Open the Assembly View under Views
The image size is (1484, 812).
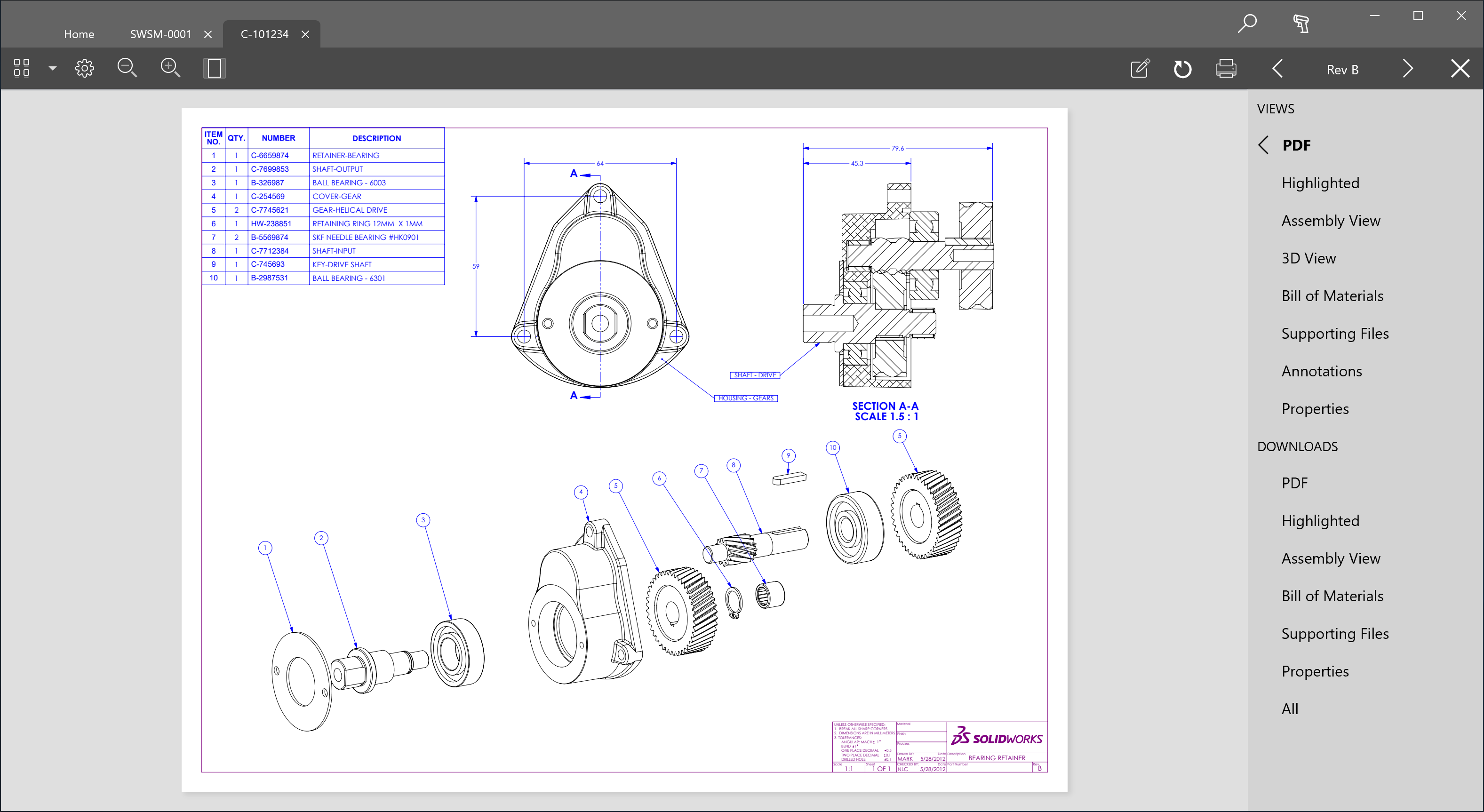click(1331, 221)
